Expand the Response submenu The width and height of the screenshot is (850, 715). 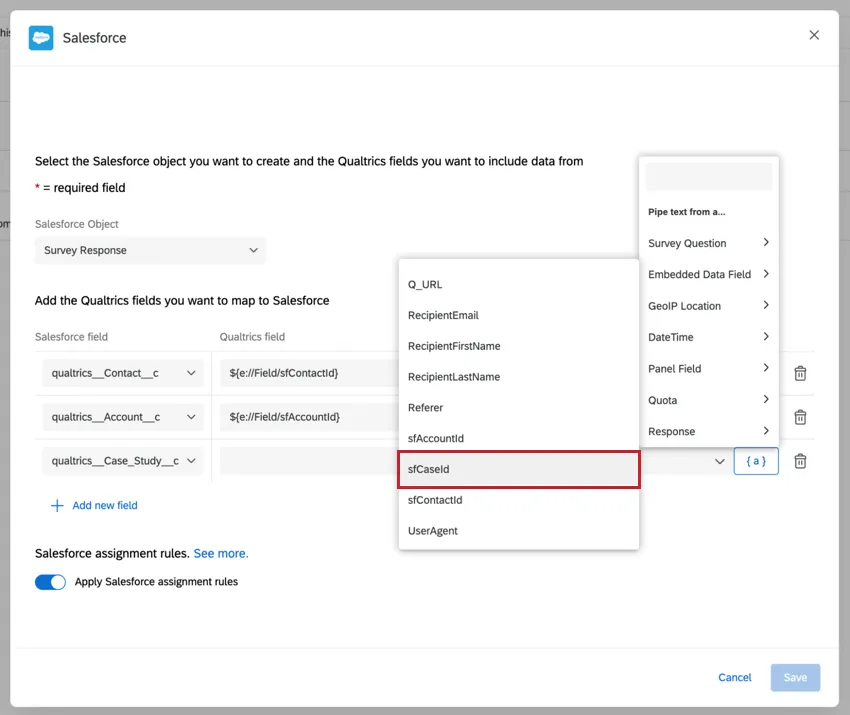(709, 430)
